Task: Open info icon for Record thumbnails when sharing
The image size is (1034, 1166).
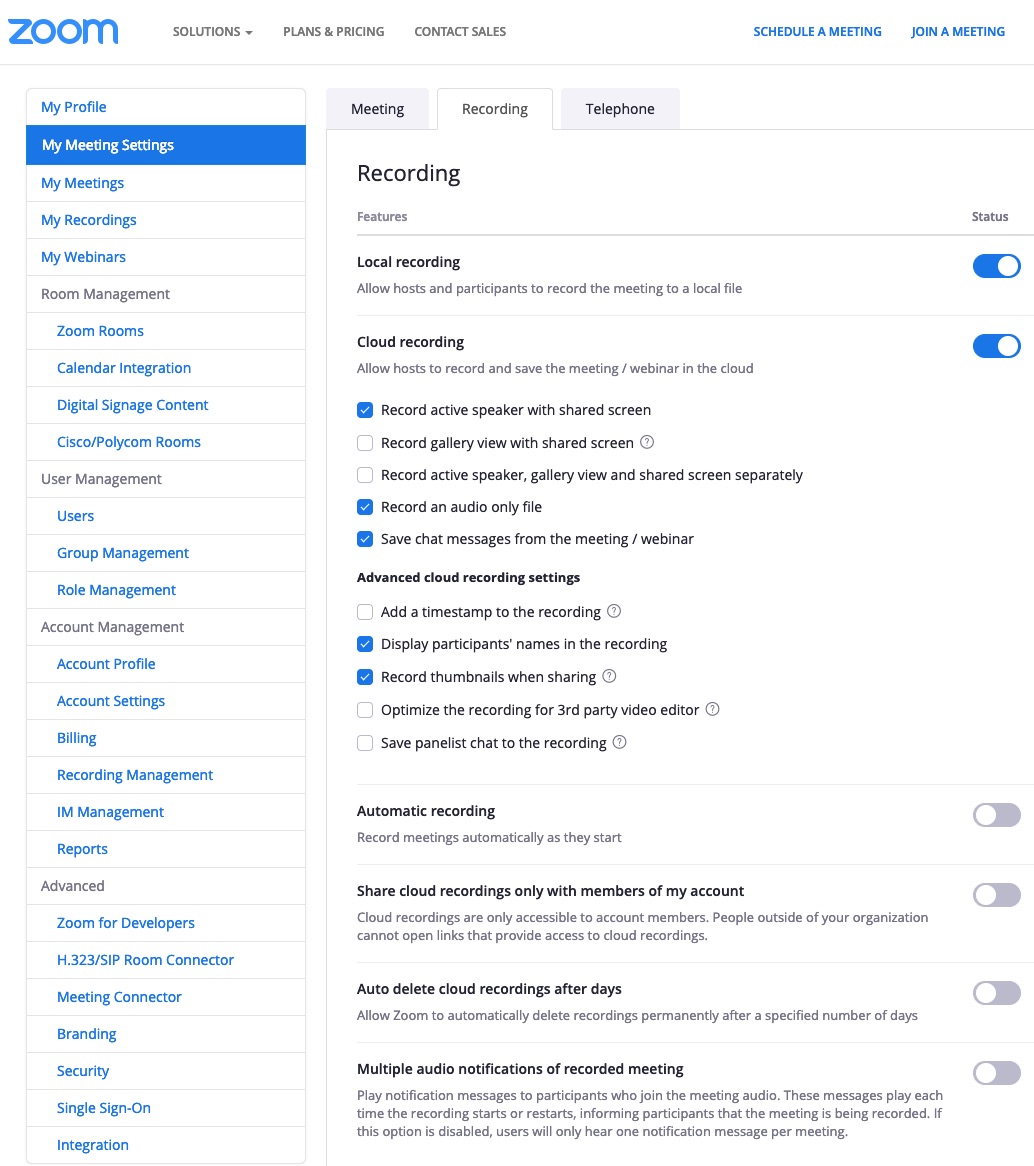Action: [x=609, y=676]
